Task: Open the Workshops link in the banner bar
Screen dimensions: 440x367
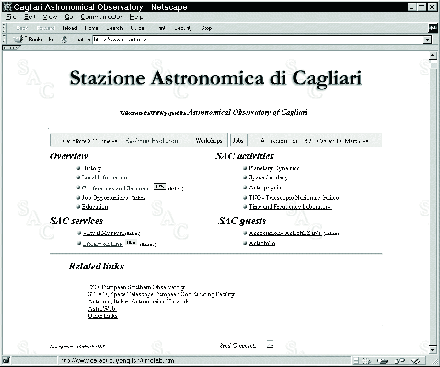Action: tap(209, 141)
